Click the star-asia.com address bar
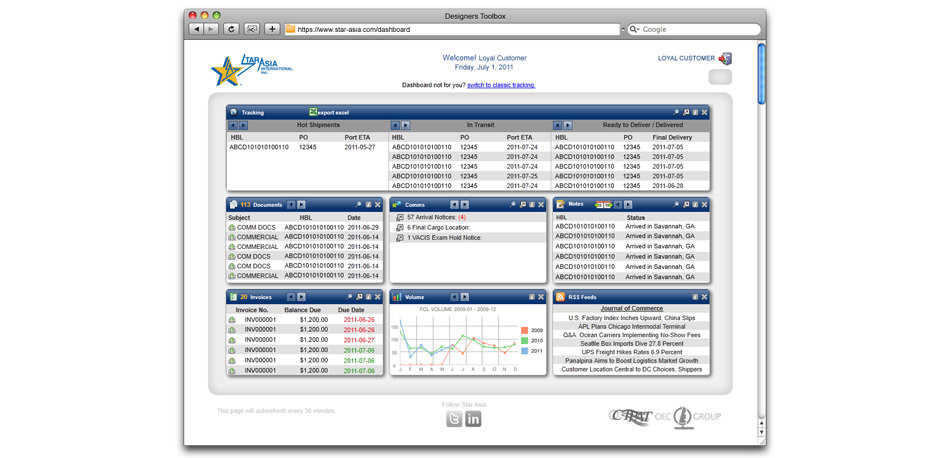Image resolution: width=950 pixels, height=458 pixels. click(x=452, y=29)
